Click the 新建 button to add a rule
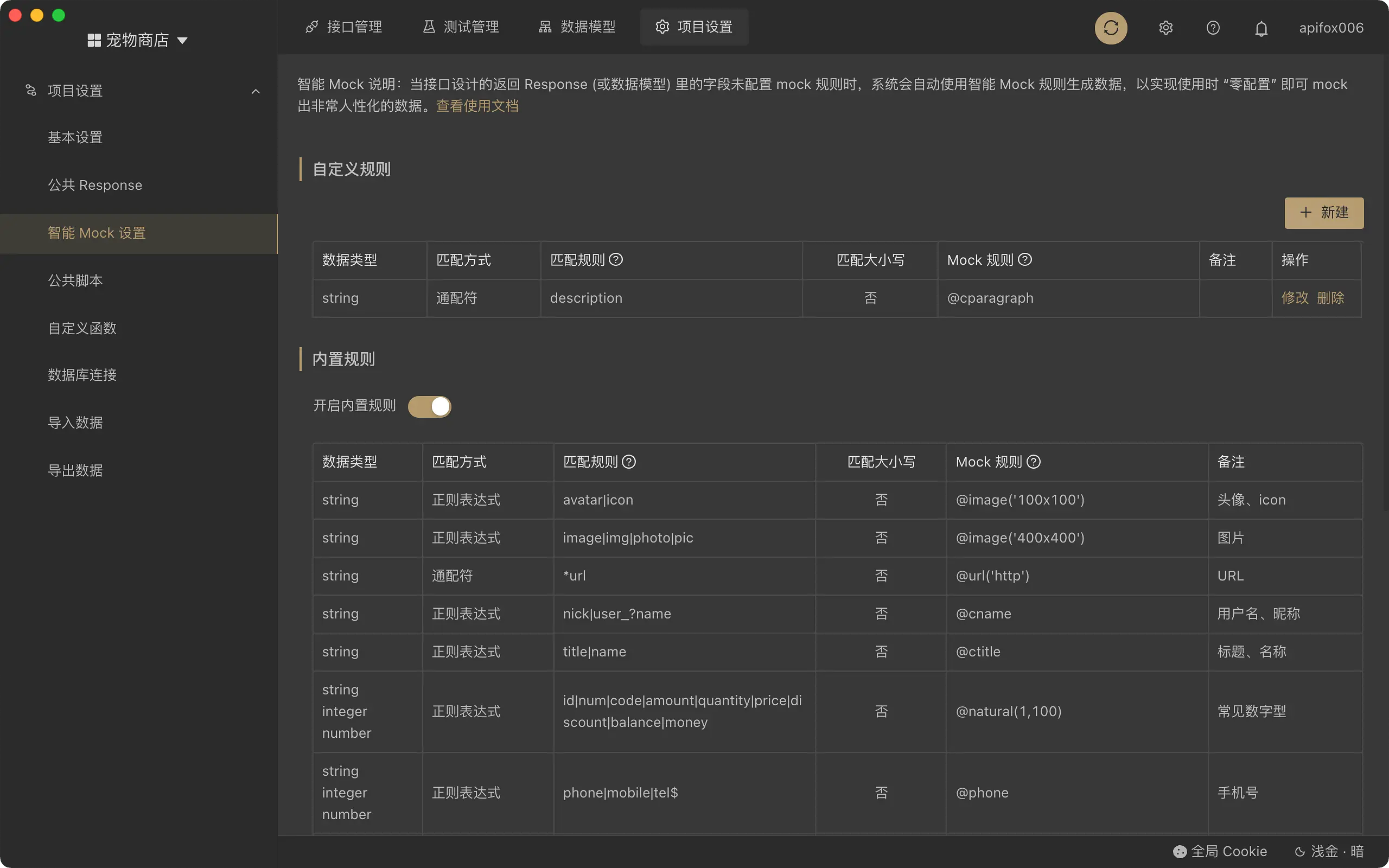Viewport: 1389px width, 868px height. point(1323,213)
